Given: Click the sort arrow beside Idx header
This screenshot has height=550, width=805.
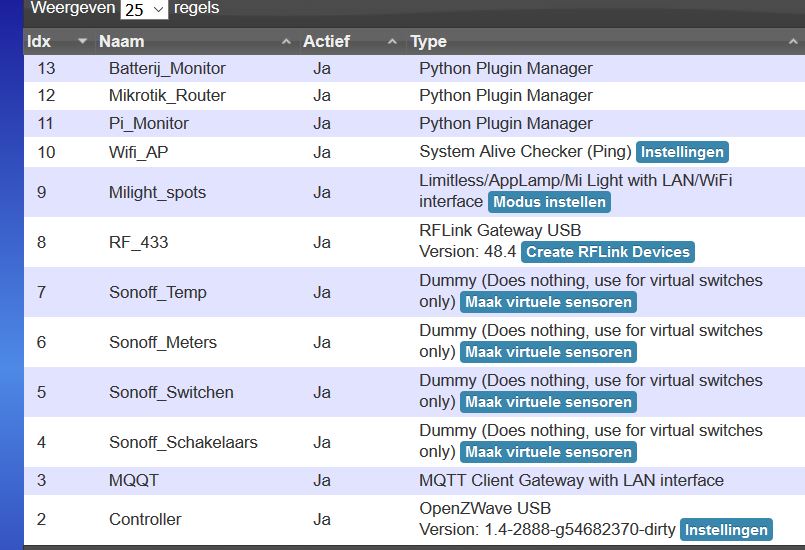Looking at the screenshot, I should [82, 42].
